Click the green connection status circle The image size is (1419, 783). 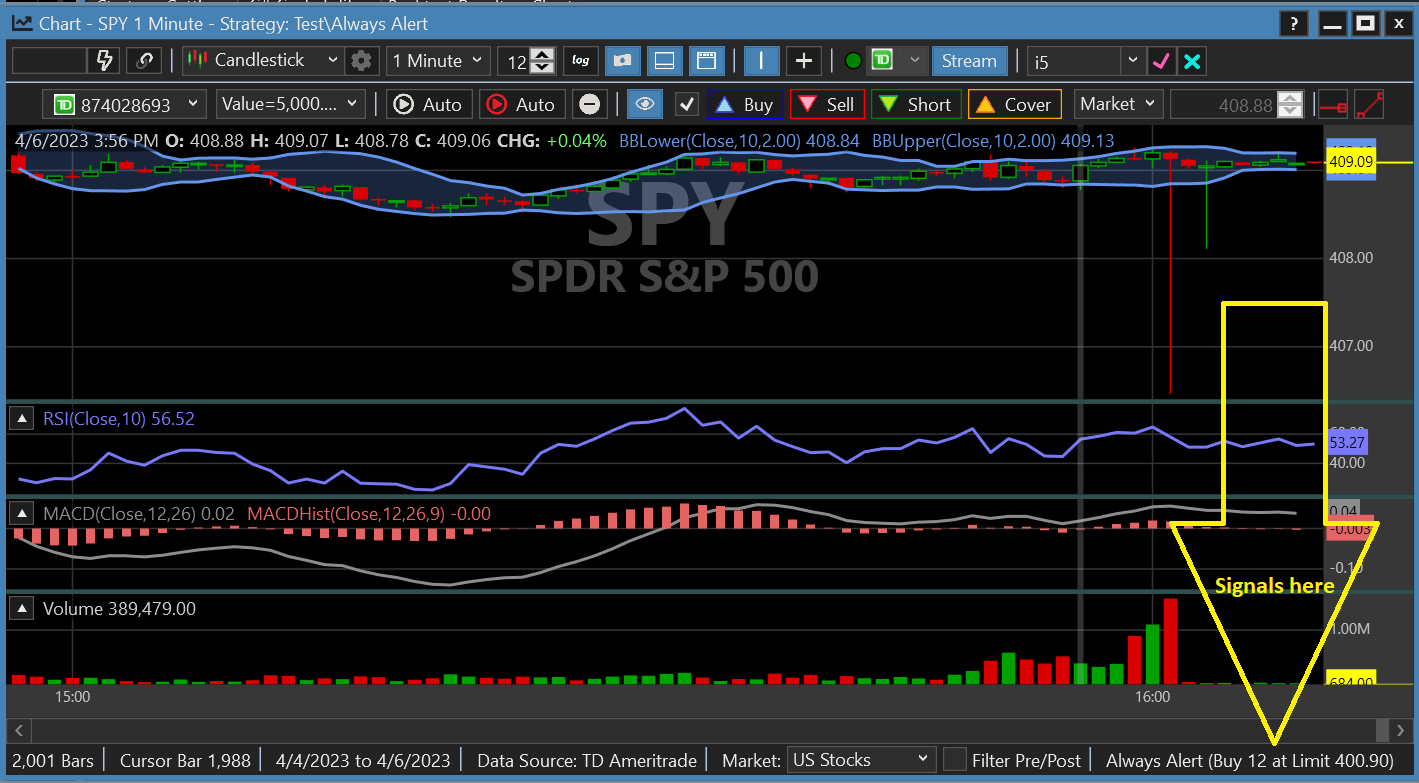click(853, 61)
